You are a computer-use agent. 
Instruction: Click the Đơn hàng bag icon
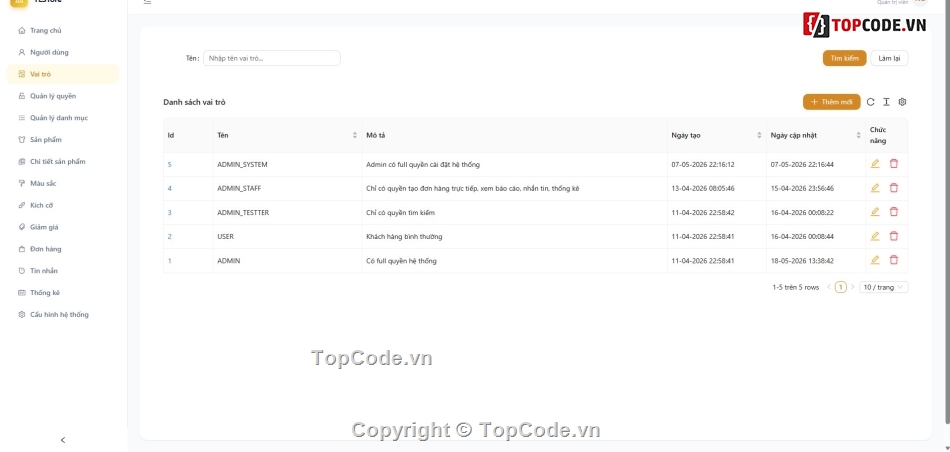22,248
